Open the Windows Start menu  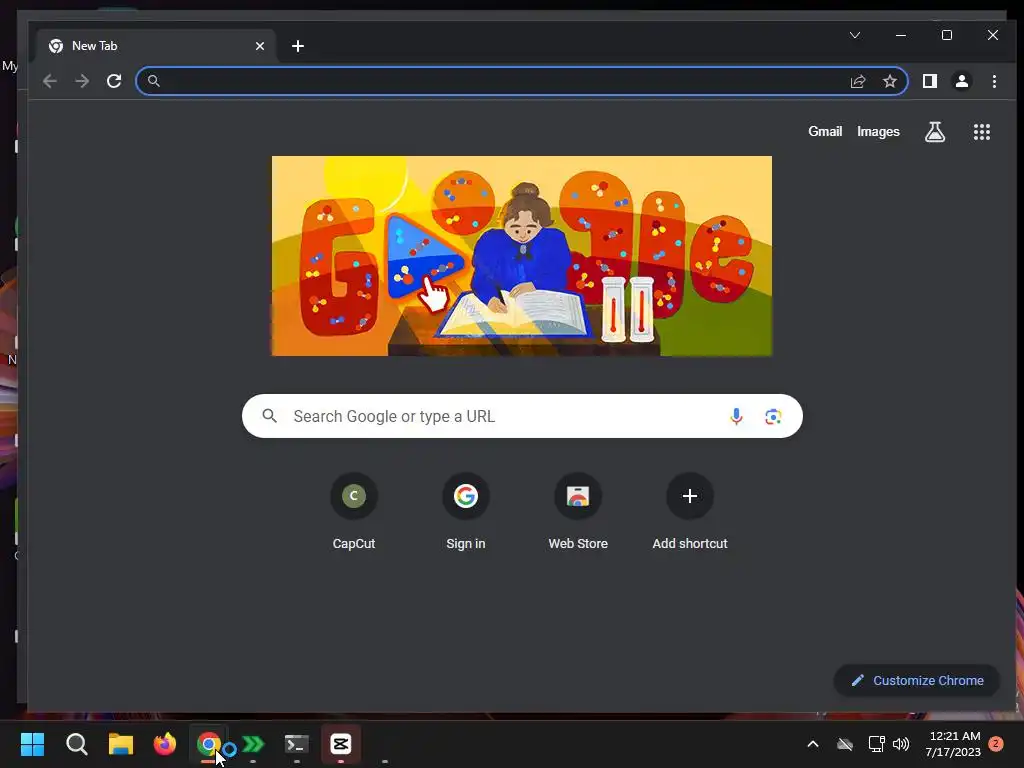[x=32, y=744]
